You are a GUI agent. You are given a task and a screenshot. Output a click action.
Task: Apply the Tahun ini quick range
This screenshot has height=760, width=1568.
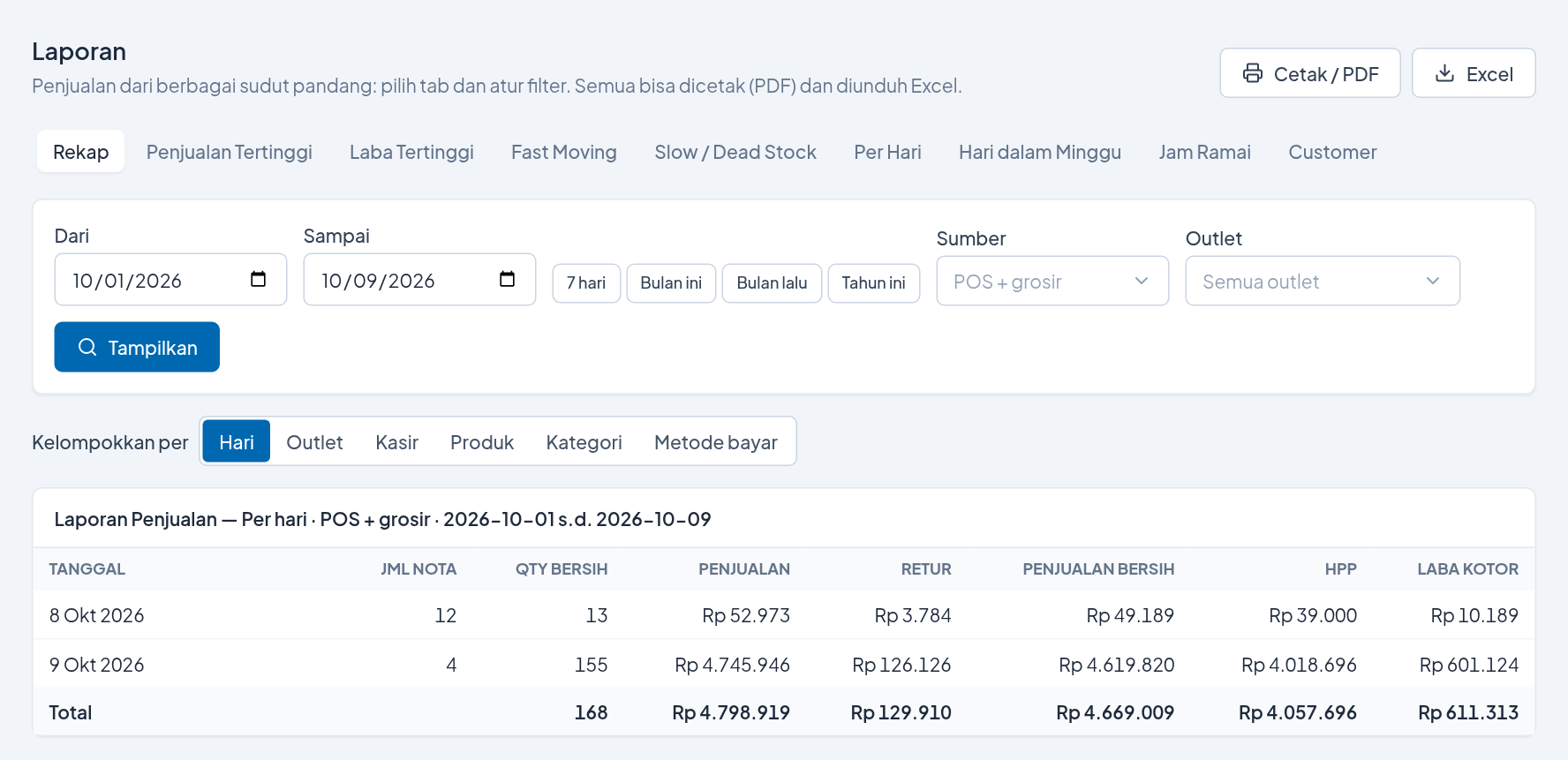873,283
